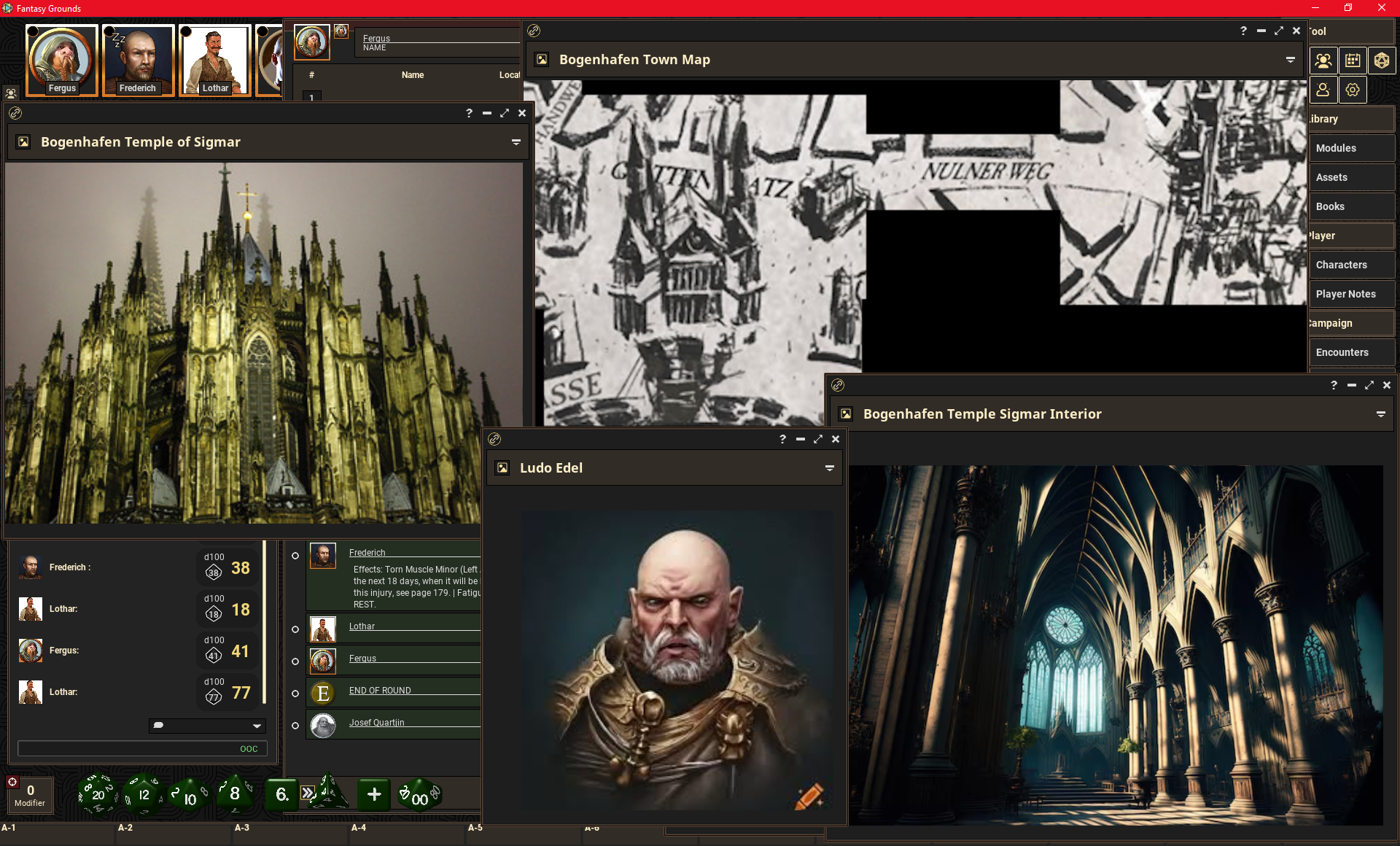Click link icon on Temple of Sigmar window

(15, 113)
